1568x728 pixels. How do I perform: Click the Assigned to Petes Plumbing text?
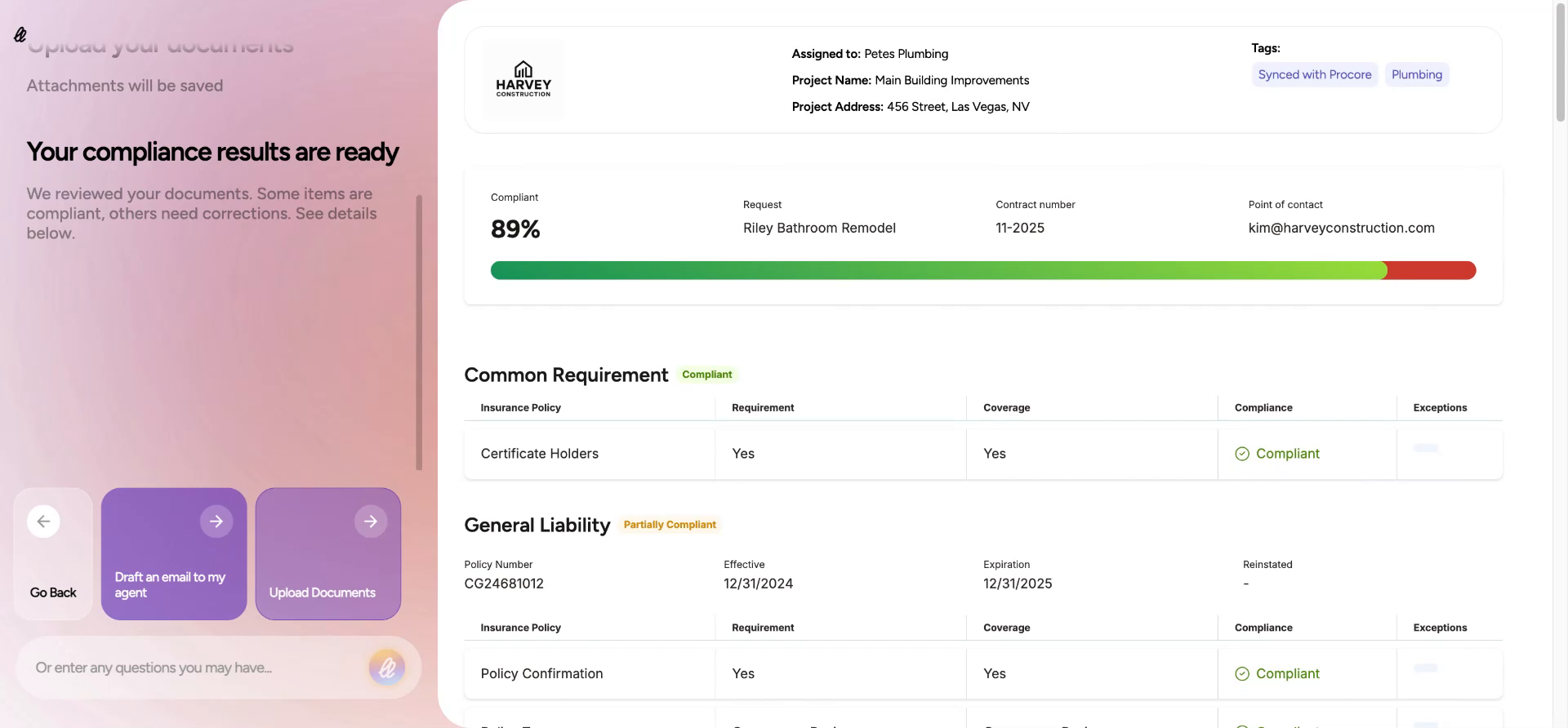tap(870, 54)
